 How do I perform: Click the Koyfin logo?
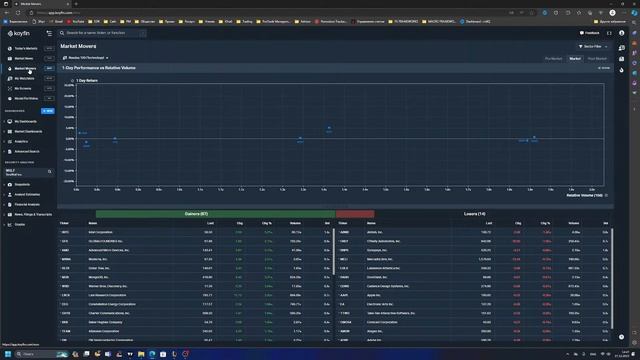pyautogui.click(x=19, y=33)
